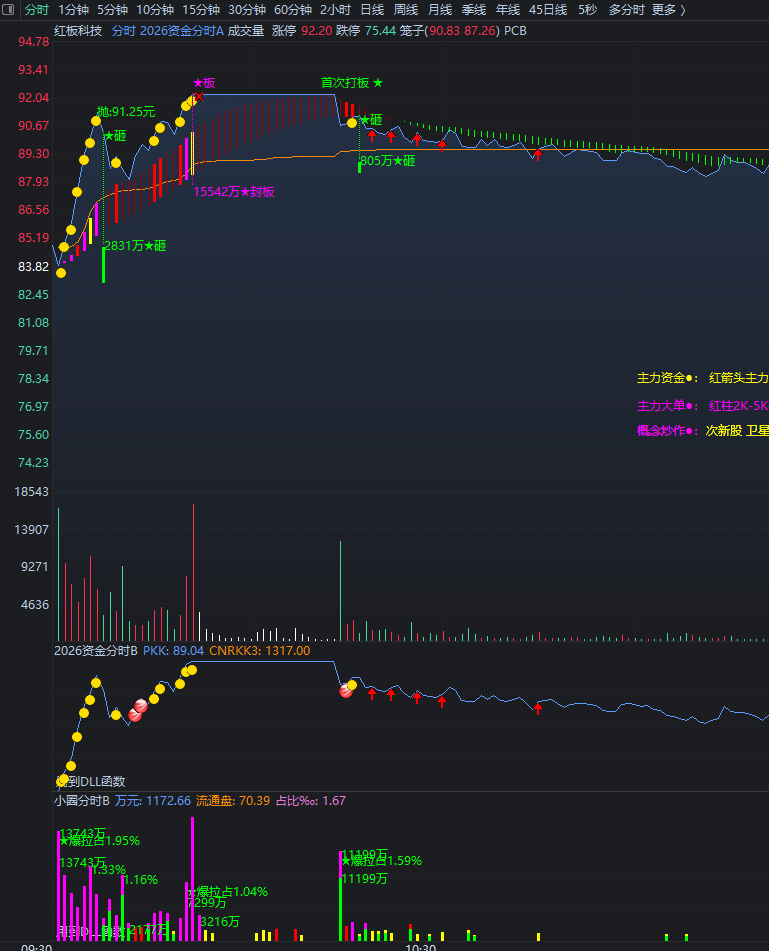Click the 成交量 volume indicator label
Viewport: 769px width, 951px height.
pos(246,31)
